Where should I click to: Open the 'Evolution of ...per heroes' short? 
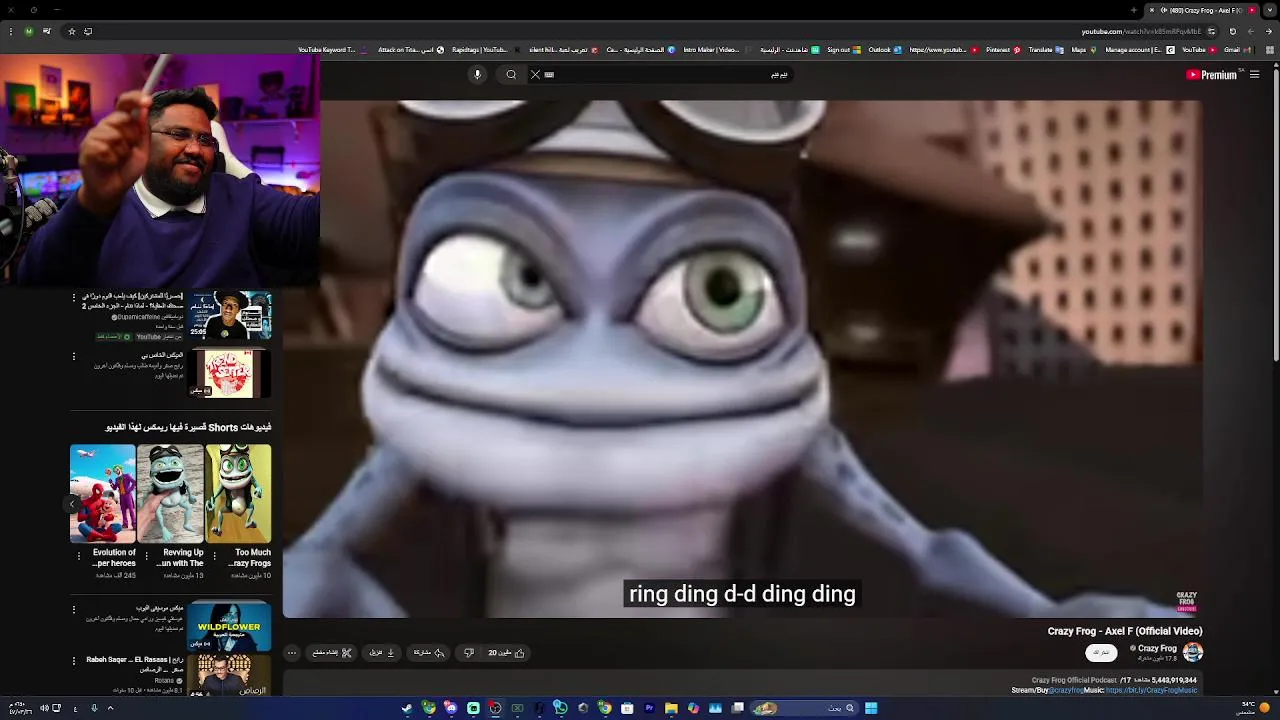point(102,494)
